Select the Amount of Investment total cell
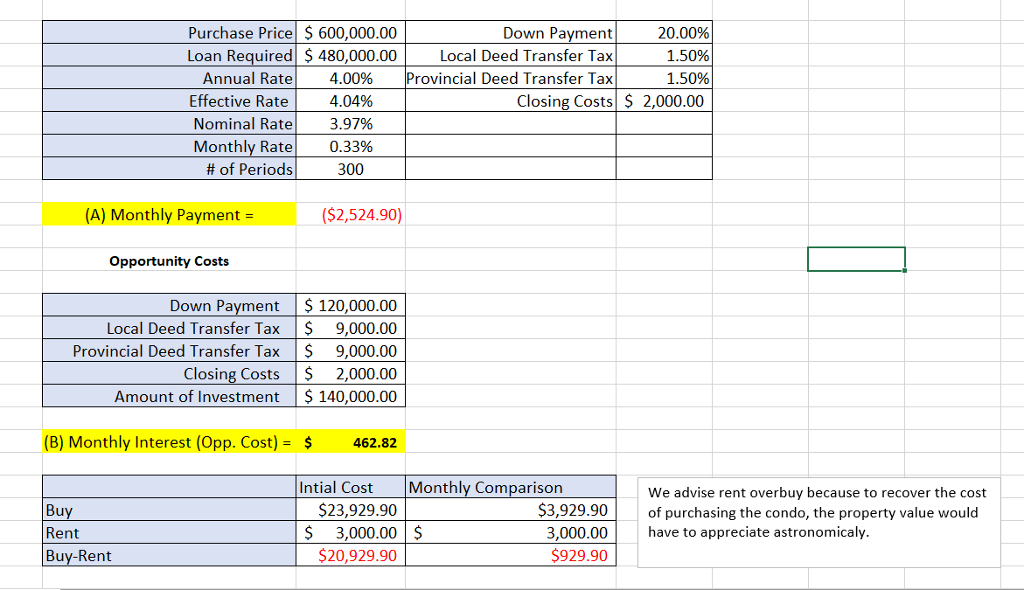The width and height of the screenshot is (1024, 590). 350,395
